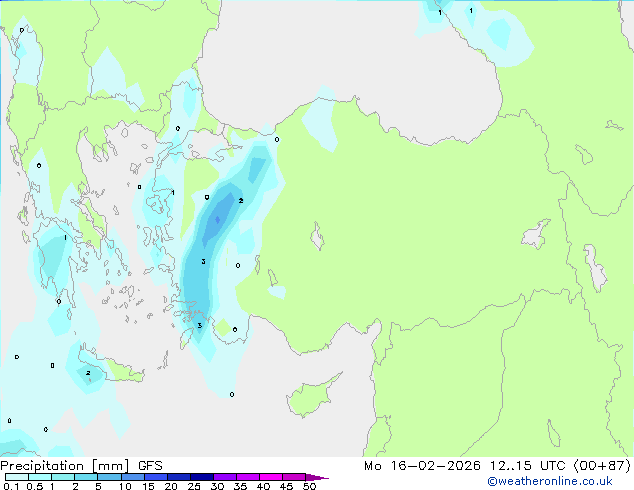Click the '10' legend scale label
The image size is (634, 490).
[125, 486]
